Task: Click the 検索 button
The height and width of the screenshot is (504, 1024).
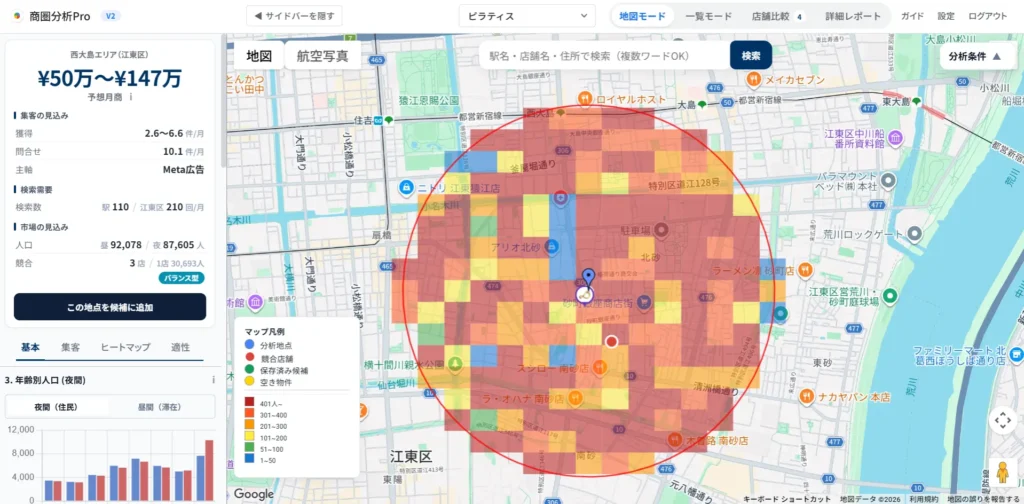Action: pyautogui.click(x=751, y=55)
